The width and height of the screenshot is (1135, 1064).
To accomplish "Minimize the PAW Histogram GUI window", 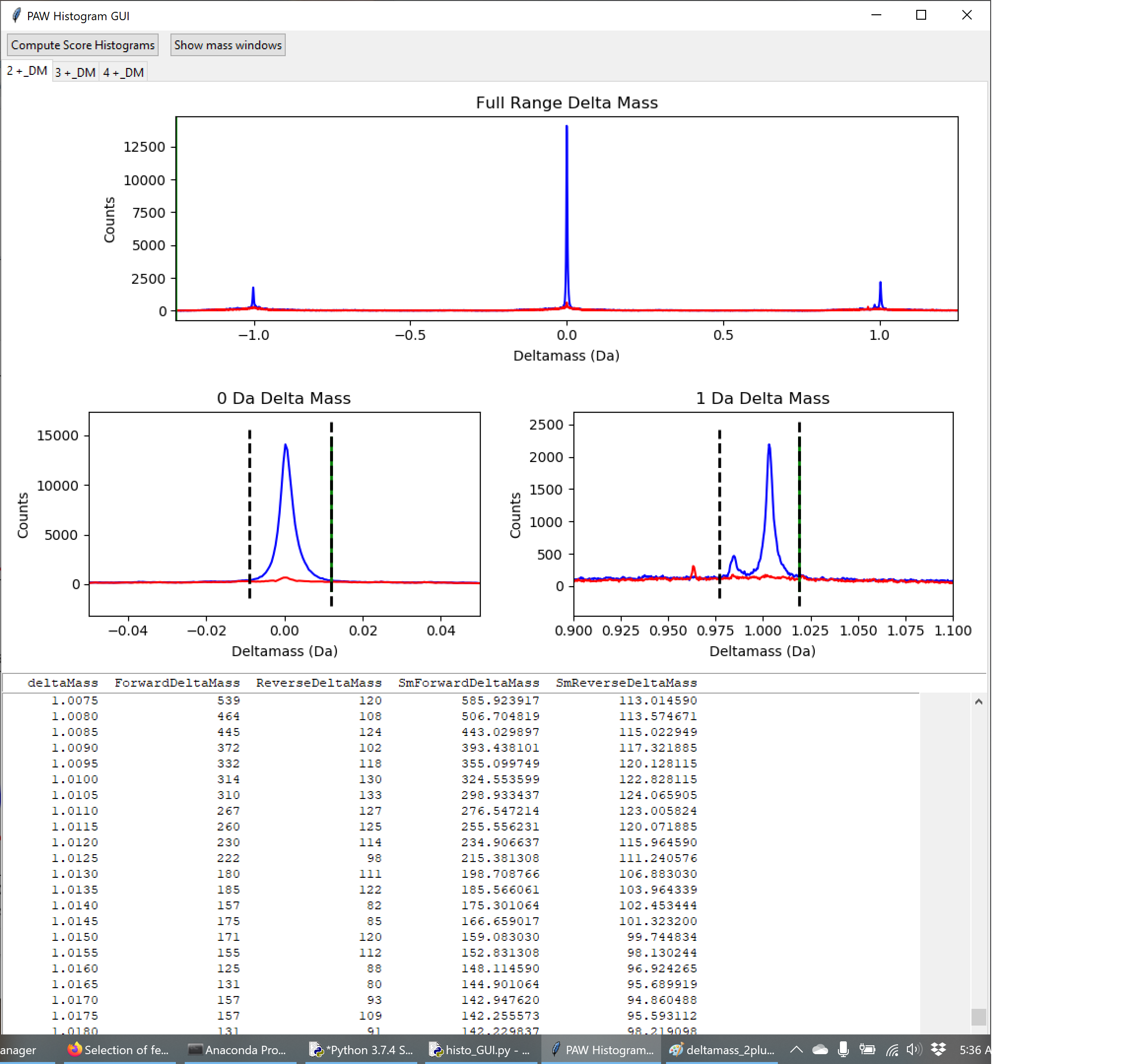I will (876, 15).
